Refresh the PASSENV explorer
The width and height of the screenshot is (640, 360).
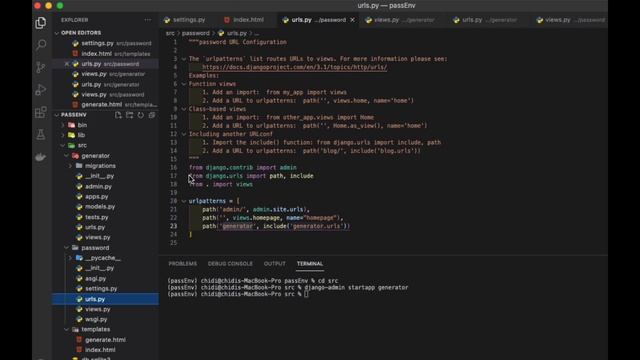pyautogui.click(x=140, y=115)
